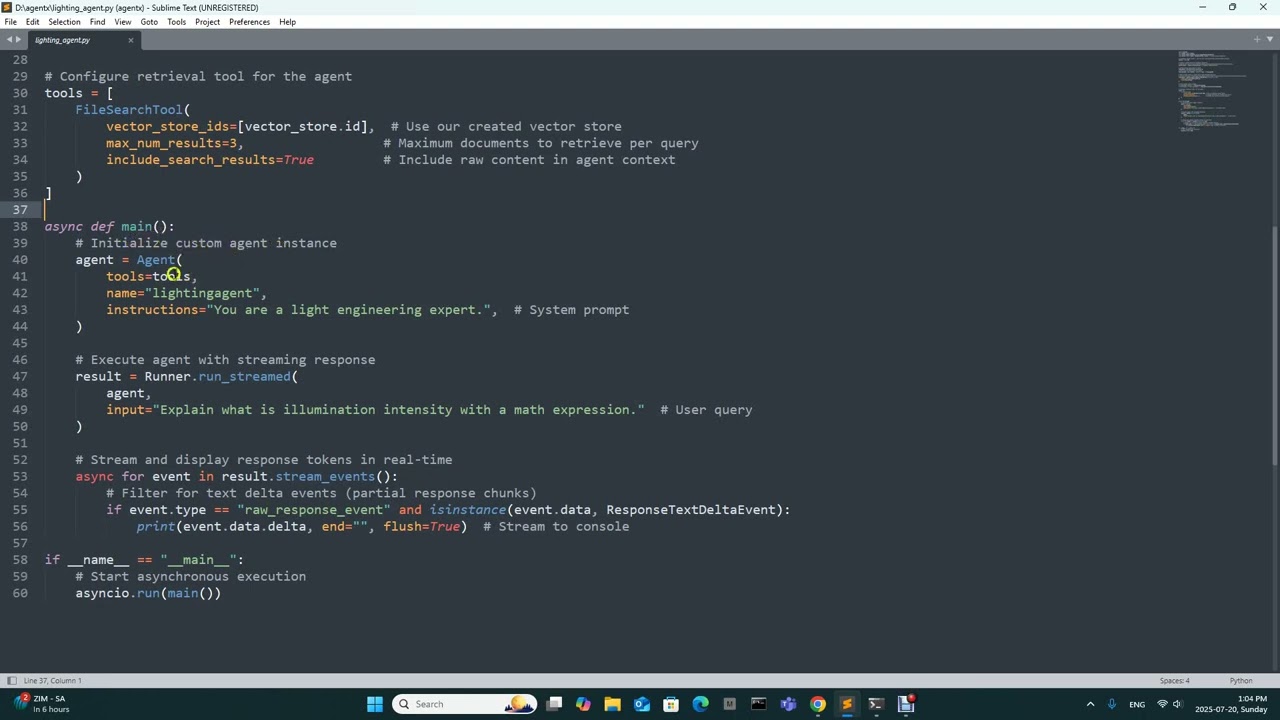Click 'asyncio.run(main())' on line 60
This screenshot has height=720, width=1280.
[x=148, y=594]
